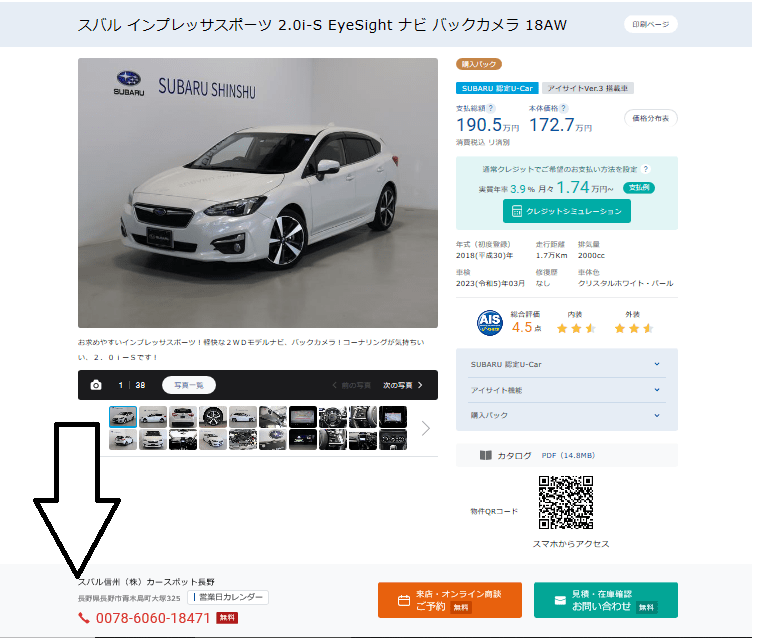Click dealer name スバル信州（株）カースポット長野
Image resolution: width=767 pixels, height=641 pixels.
[x=146, y=582]
